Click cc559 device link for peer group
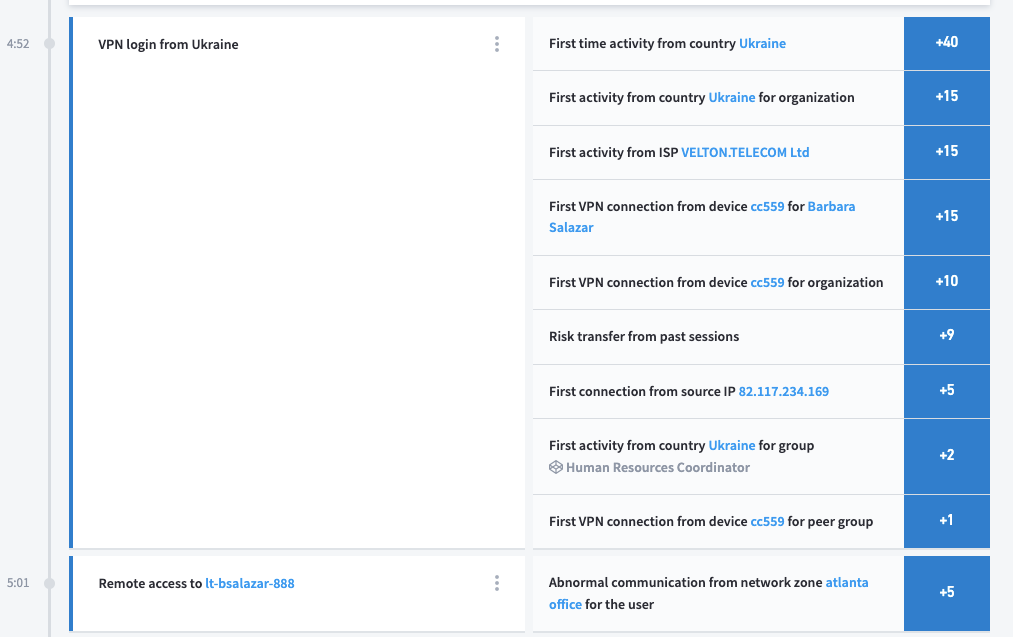Screen dimensions: 1013x637 click(x=767, y=521)
